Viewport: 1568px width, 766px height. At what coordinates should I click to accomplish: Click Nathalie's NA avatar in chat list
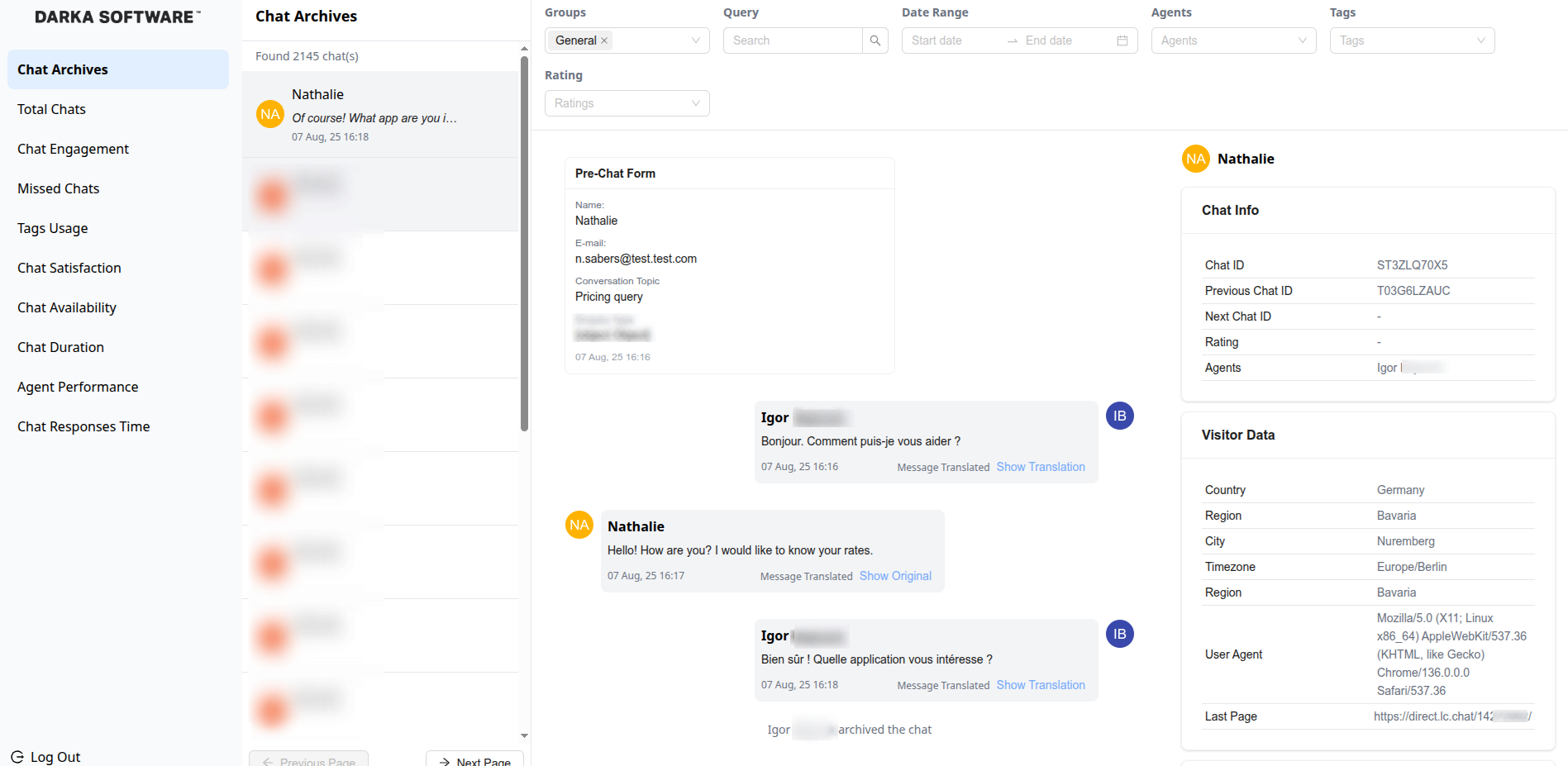[x=270, y=115]
